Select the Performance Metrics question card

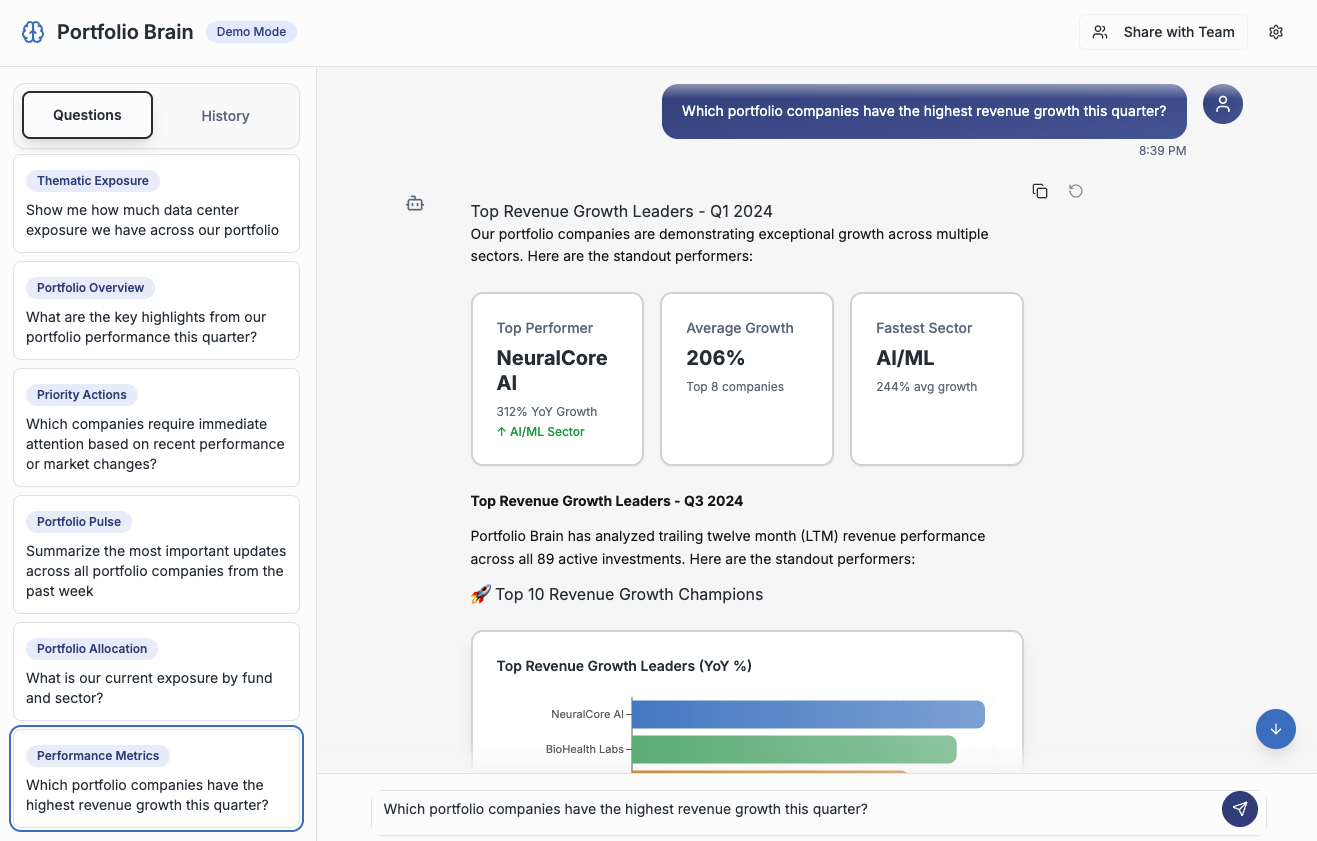coord(156,779)
